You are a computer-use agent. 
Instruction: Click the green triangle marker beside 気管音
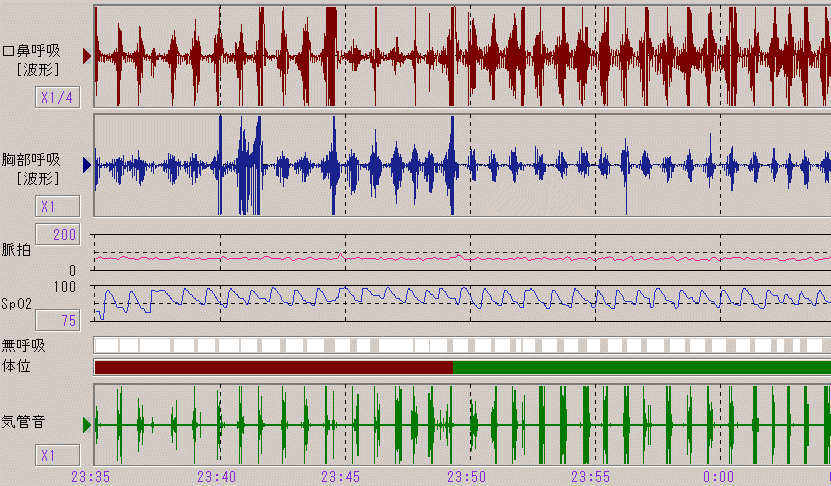(x=87, y=425)
